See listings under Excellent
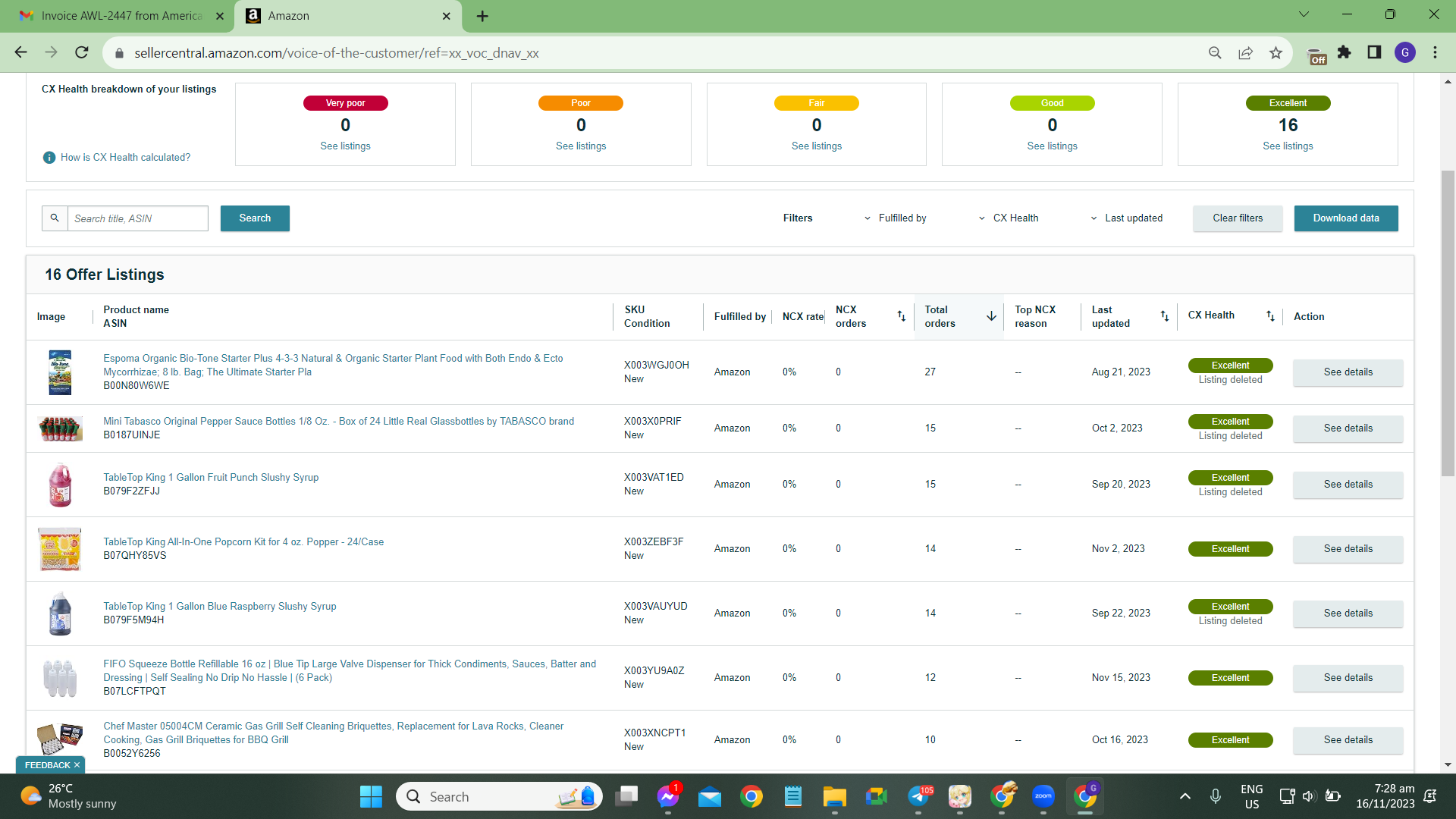 [1288, 146]
